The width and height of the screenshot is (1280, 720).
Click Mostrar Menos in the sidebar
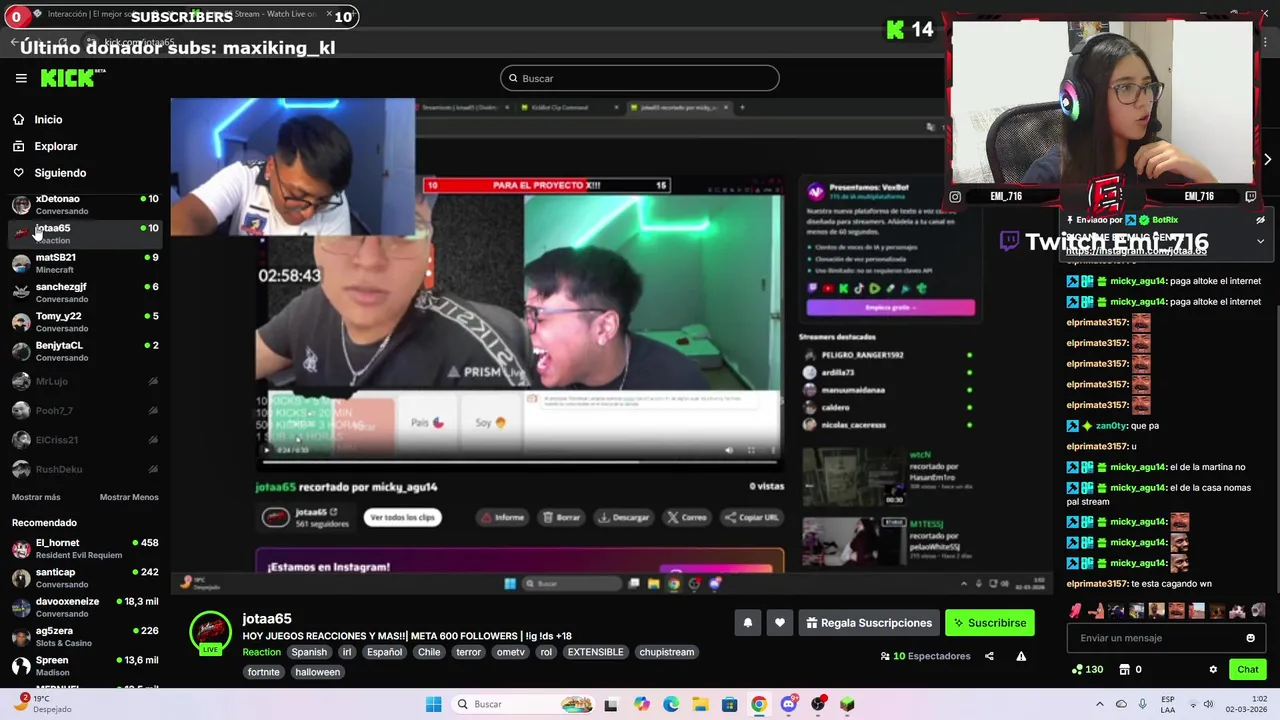[129, 497]
